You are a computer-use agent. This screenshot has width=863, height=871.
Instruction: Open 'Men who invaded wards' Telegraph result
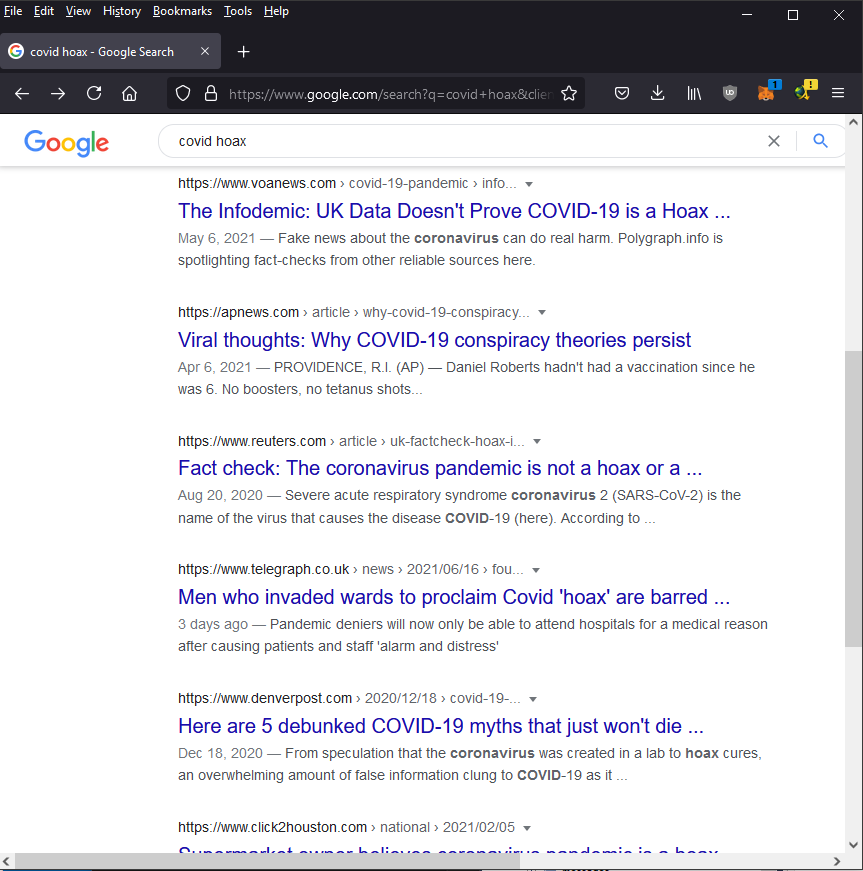pyautogui.click(x=454, y=597)
